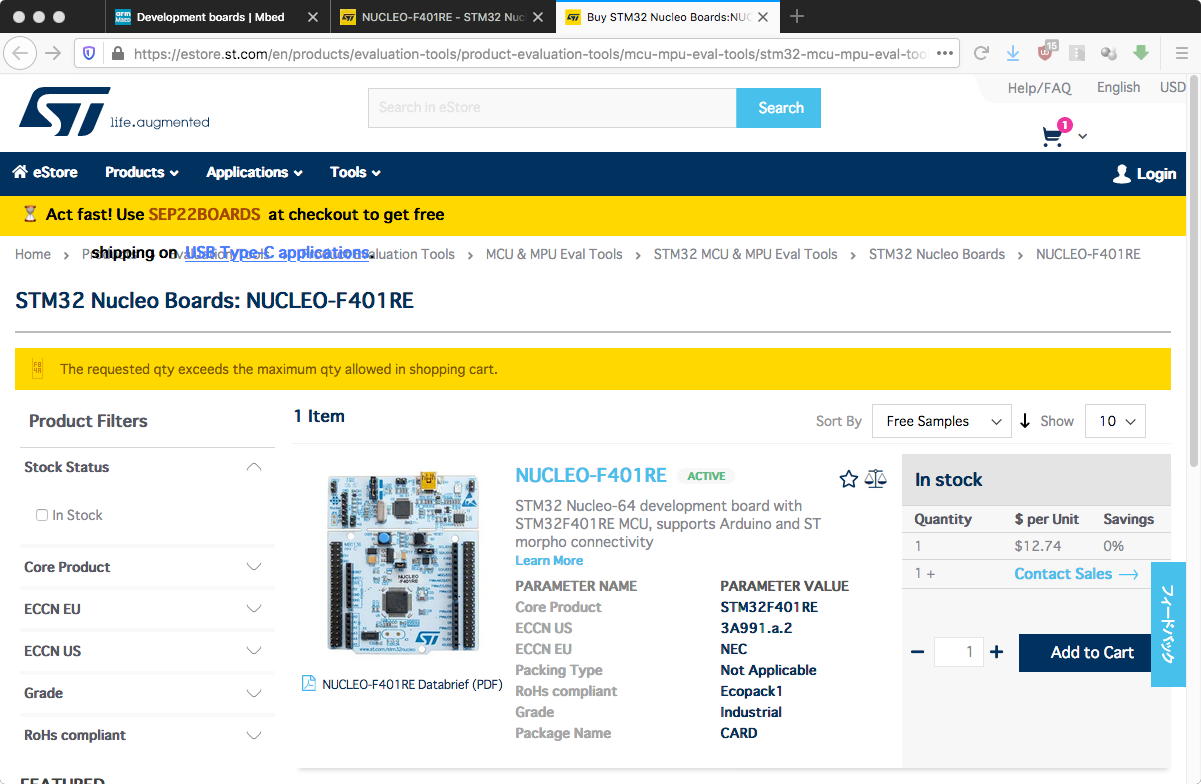The width and height of the screenshot is (1201, 784).
Task: Click the quantity input field
Action: (958, 652)
